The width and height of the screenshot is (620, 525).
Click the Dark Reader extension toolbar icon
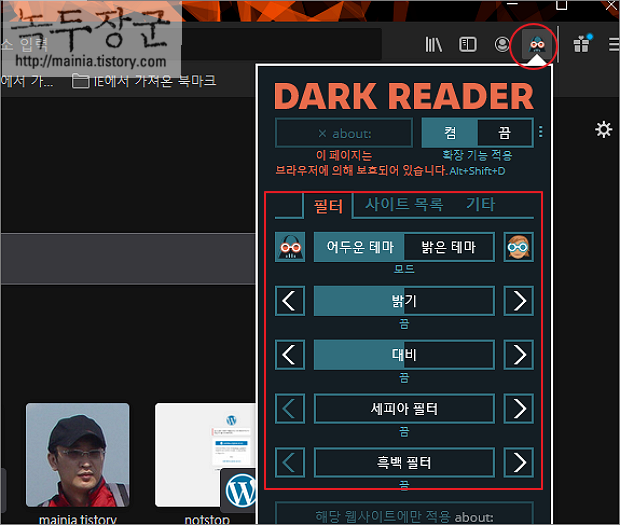(x=537, y=44)
